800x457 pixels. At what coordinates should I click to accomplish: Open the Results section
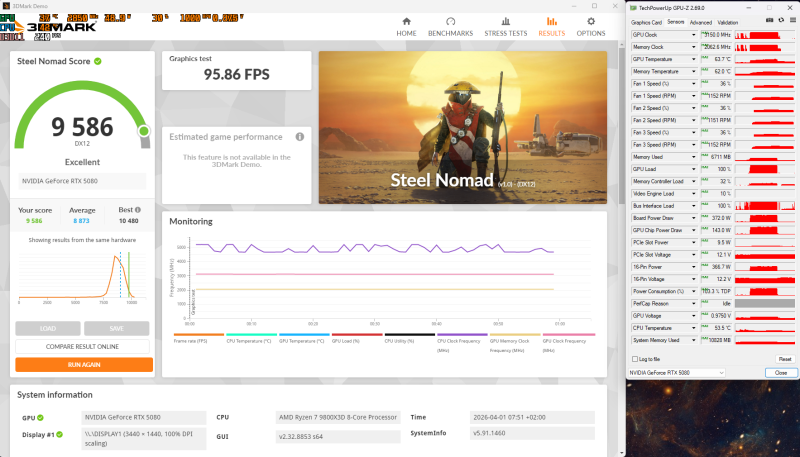(552, 27)
